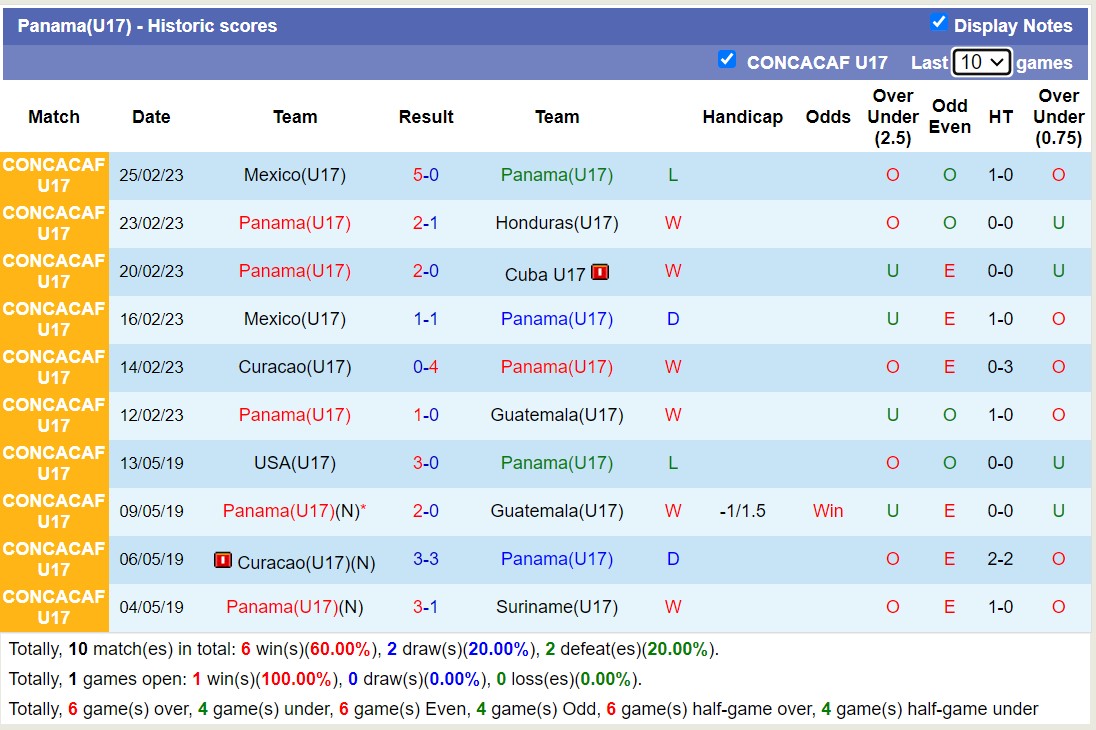Click the red card icon before Curacao(U17)(N)

pyautogui.click(x=223, y=560)
